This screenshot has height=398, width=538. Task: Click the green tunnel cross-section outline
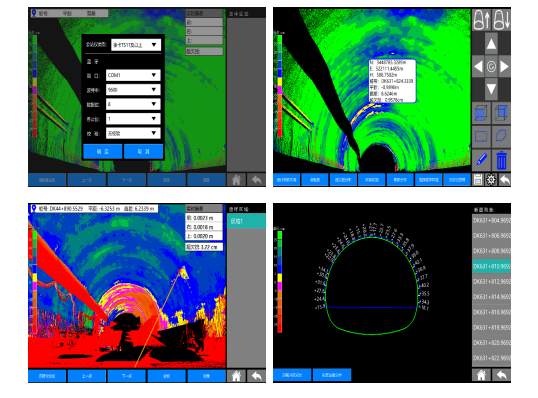pyautogui.click(x=372, y=285)
